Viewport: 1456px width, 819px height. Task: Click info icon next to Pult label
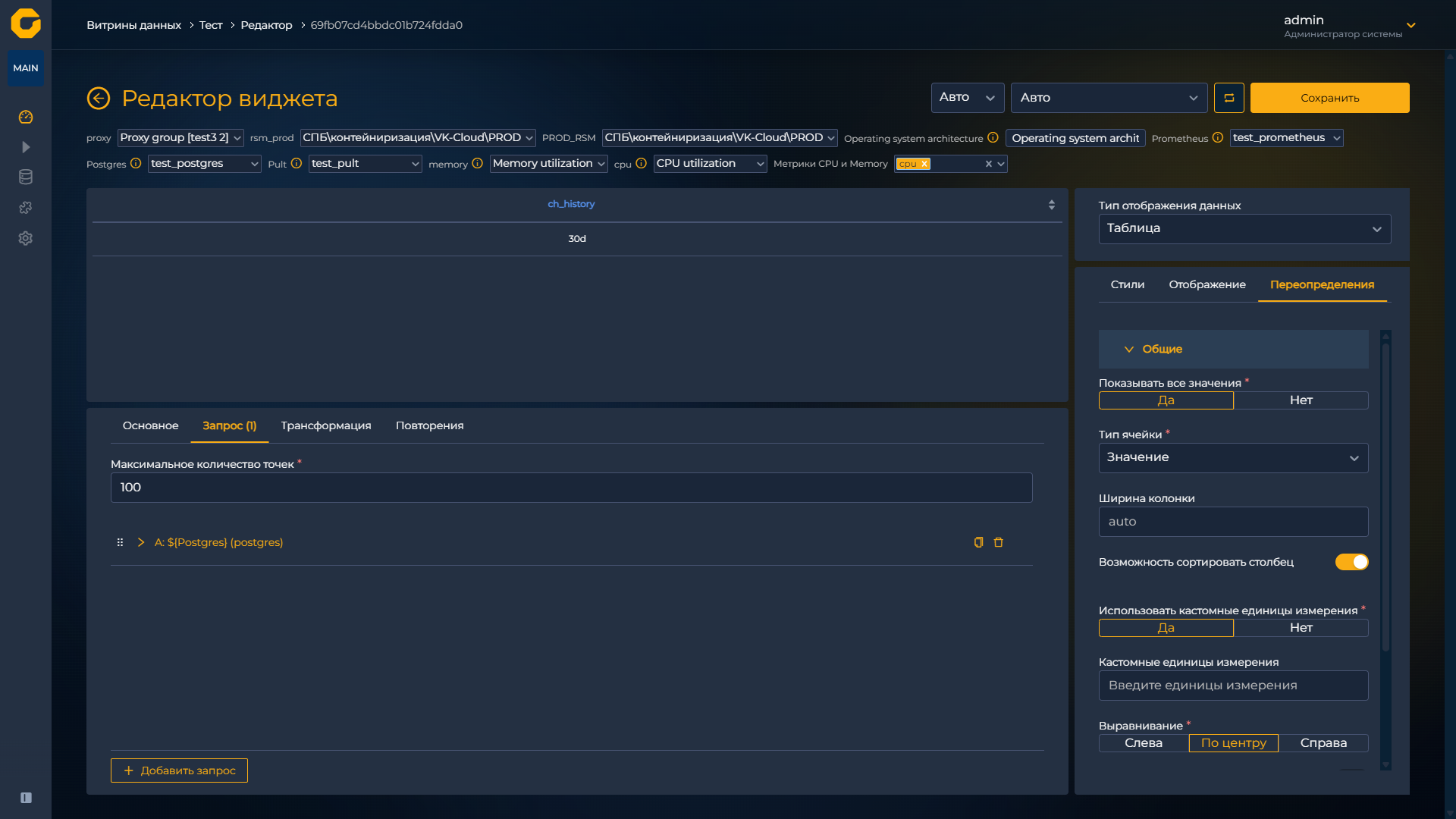(297, 163)
